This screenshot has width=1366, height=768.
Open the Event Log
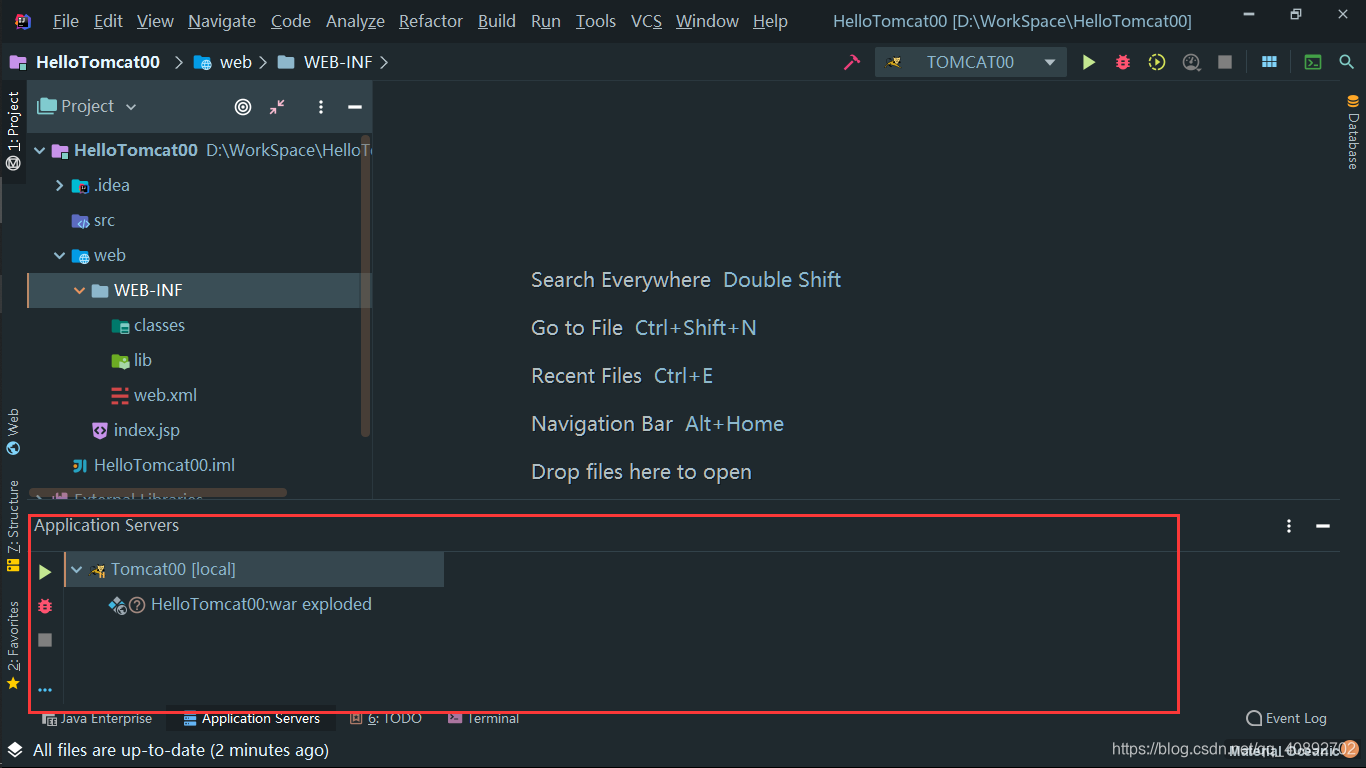1286,719
